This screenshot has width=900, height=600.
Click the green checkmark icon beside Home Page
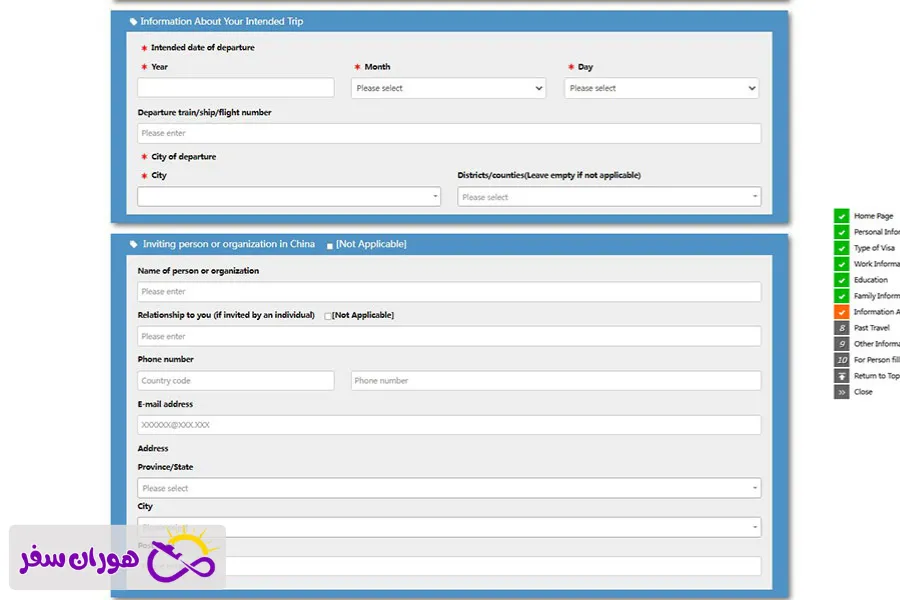point(841,216)
